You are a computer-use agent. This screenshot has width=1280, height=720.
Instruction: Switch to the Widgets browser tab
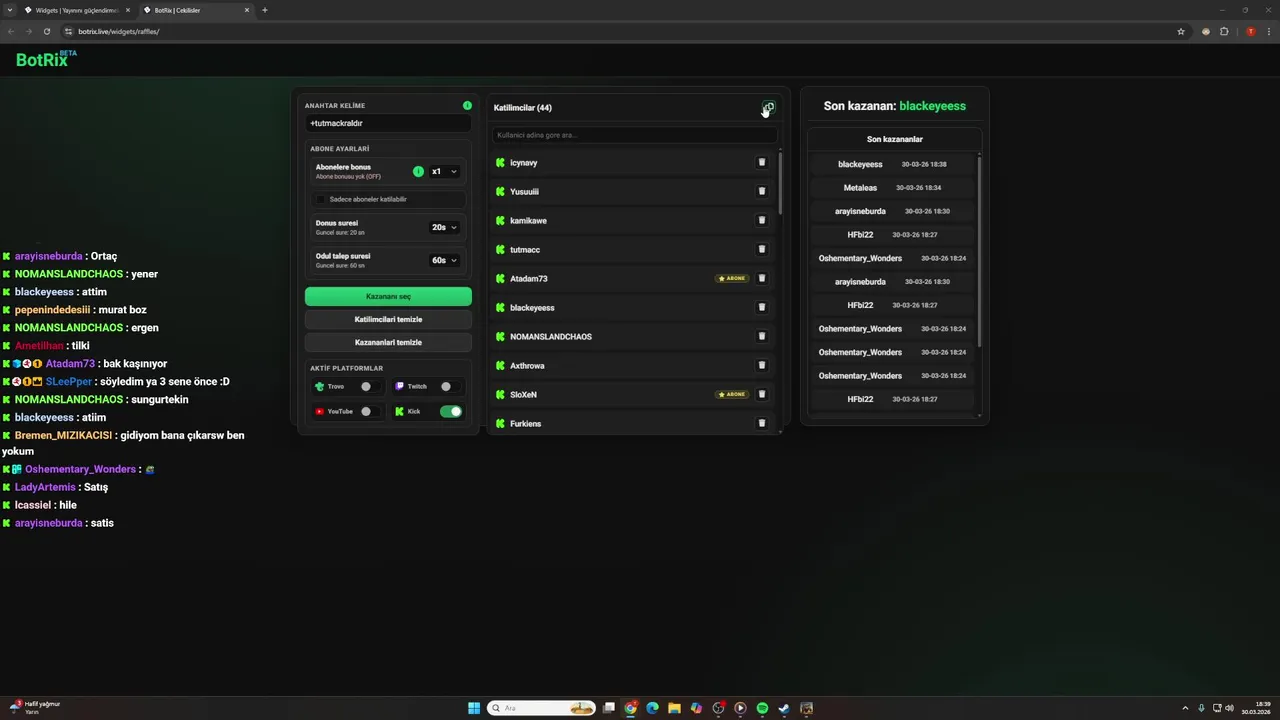coord(78,10)
